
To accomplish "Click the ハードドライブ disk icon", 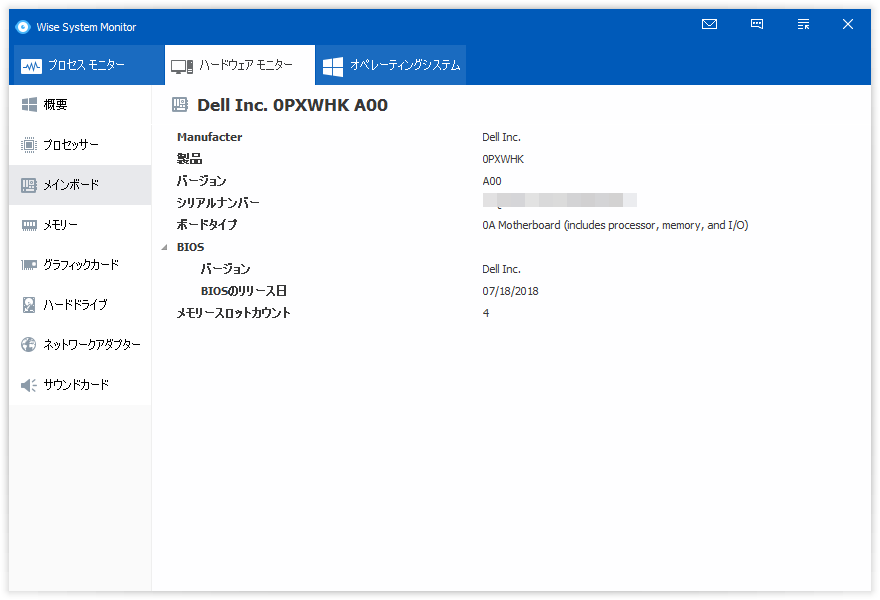I will (29, 305).
